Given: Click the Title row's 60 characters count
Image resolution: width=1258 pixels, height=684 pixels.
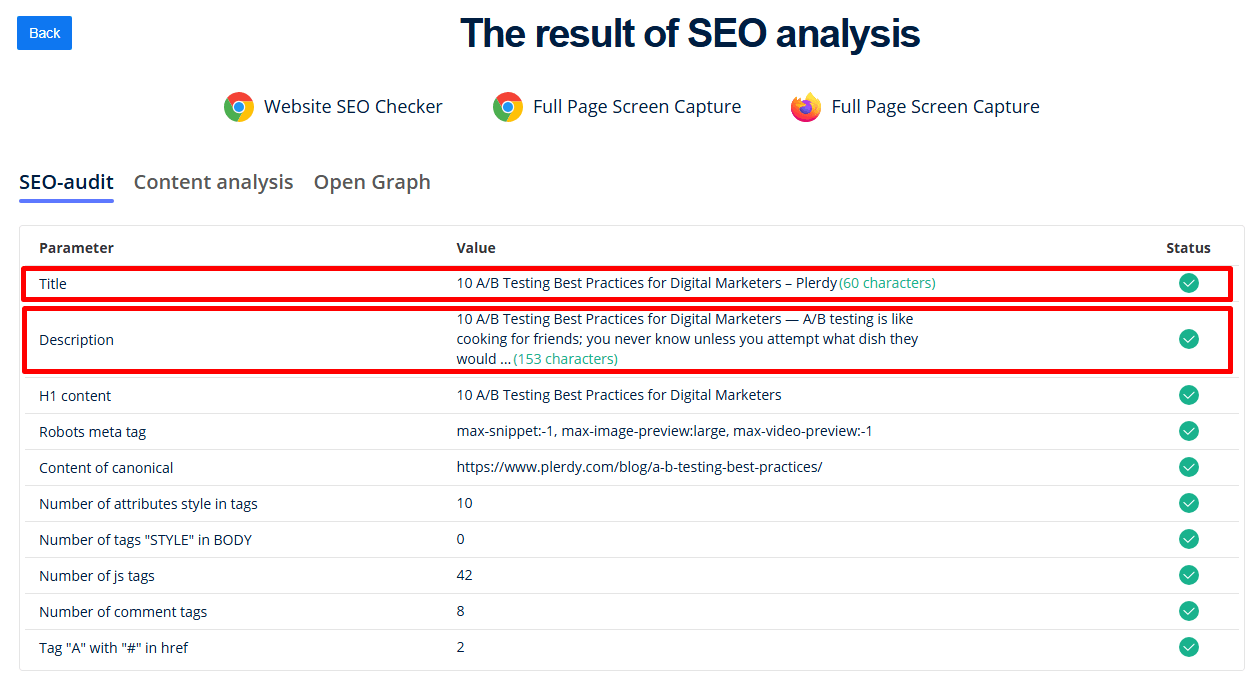Looking at the screenshot, I should (888, 283).
